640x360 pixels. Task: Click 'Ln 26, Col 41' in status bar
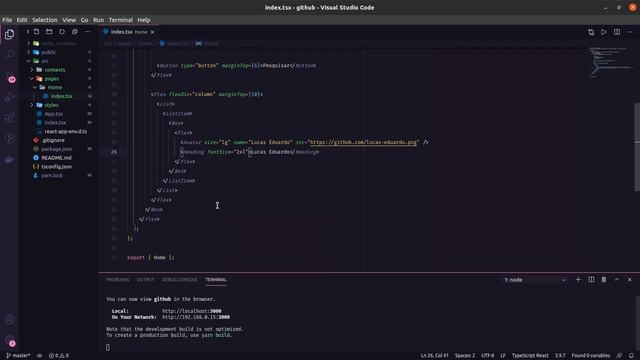tap(435, 356)
